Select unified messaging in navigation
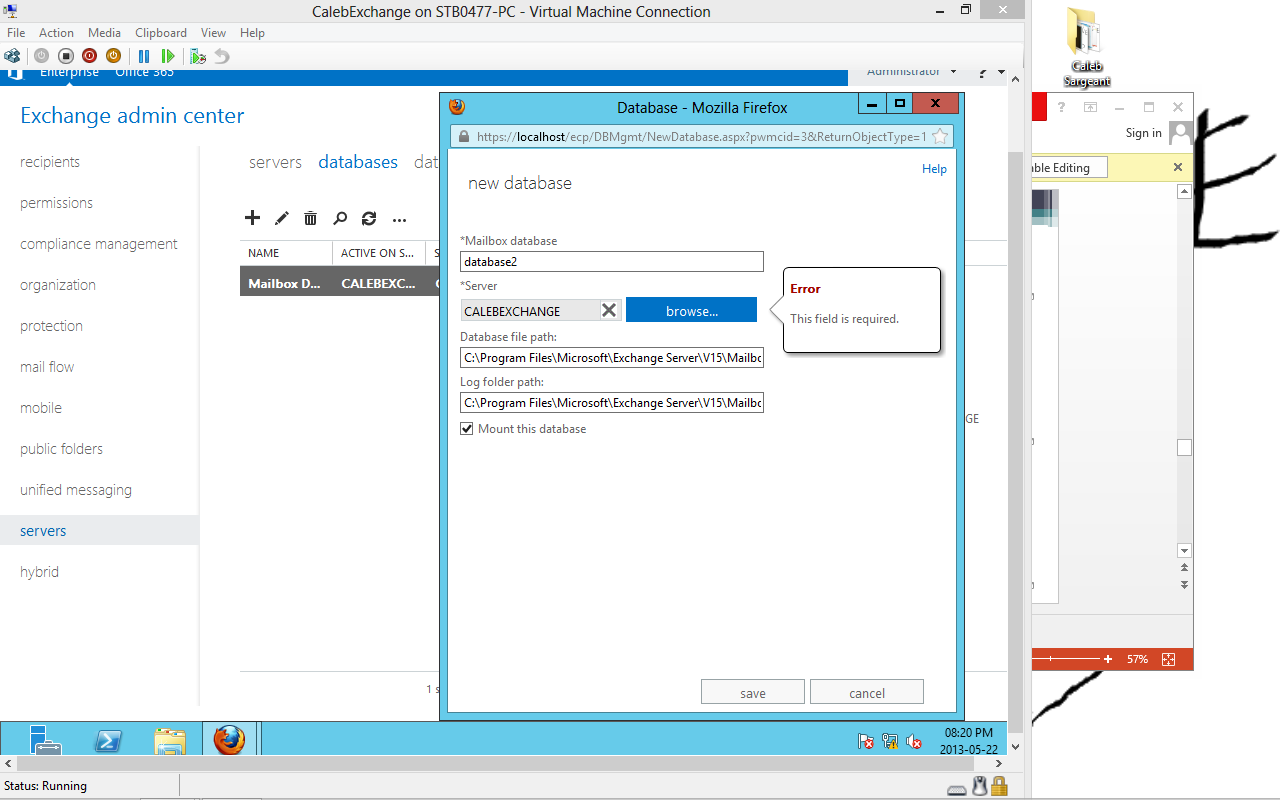Screen dimensions: 1280x800 coord(76,490)
